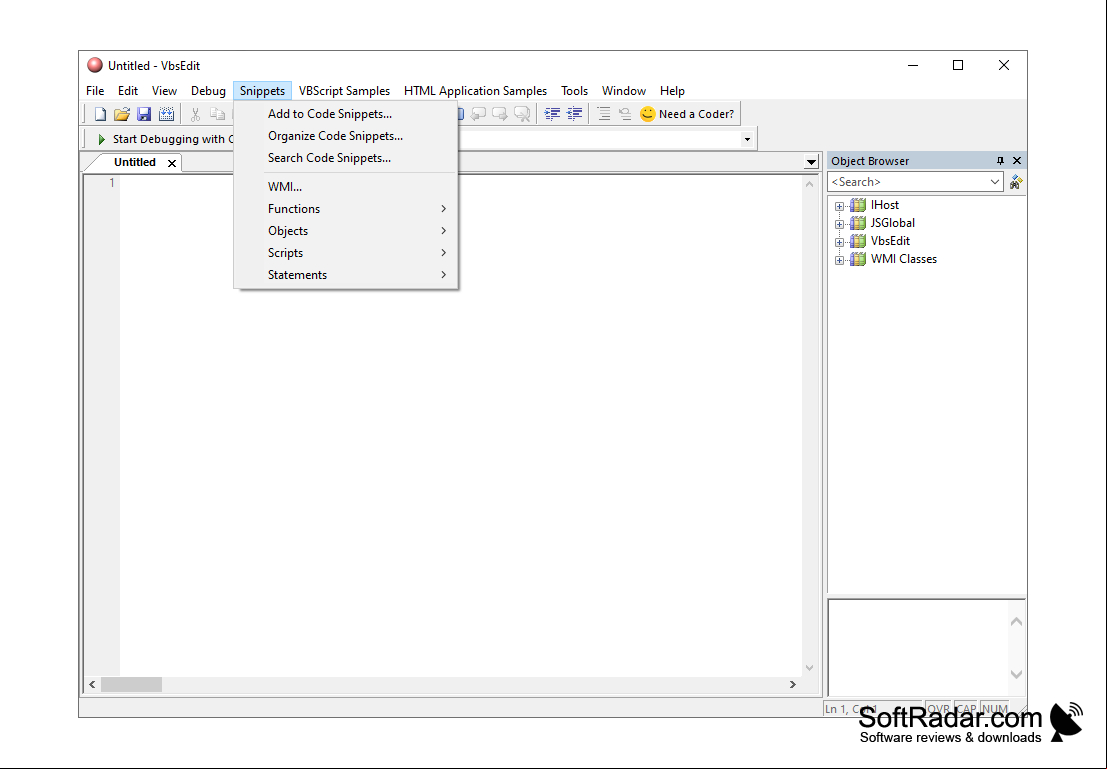Select WMI Classes in the tree
Screen dimensions: 1107x769
[904, 259]
